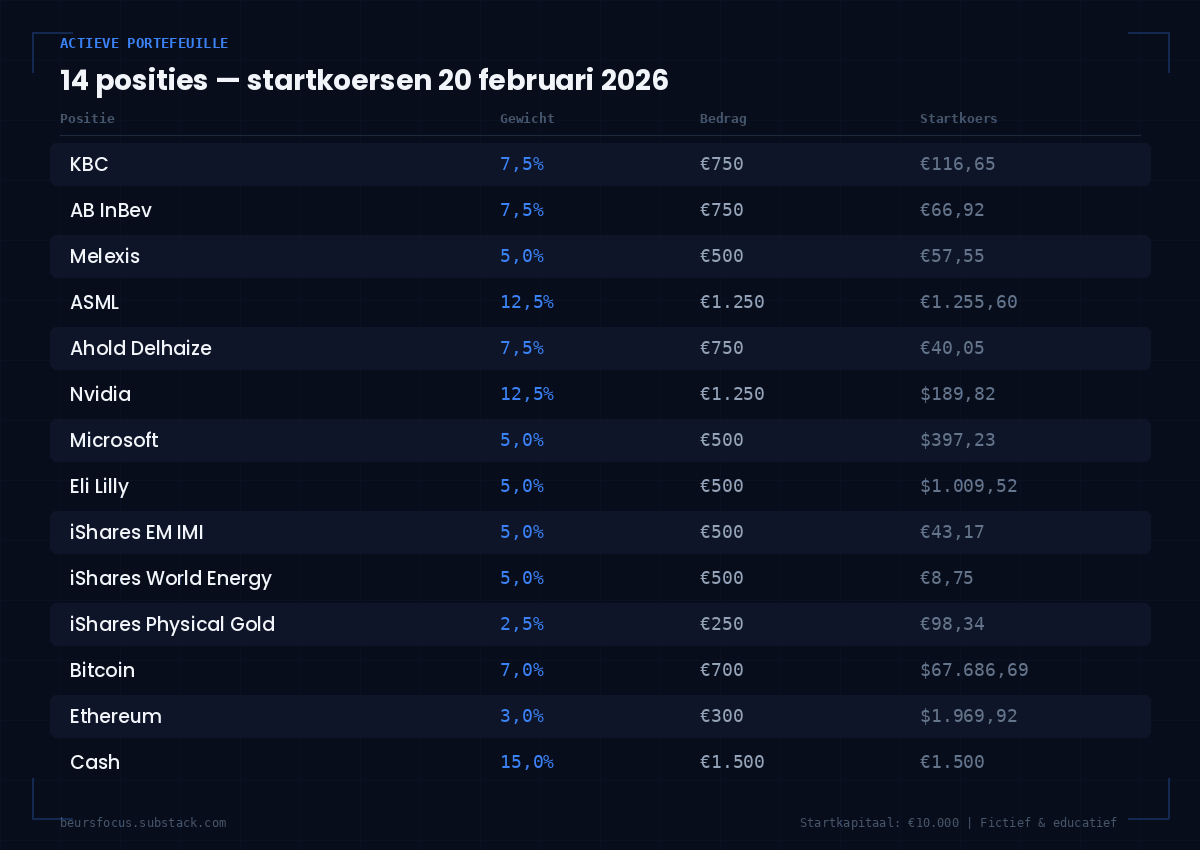Sort by the Gewicht column header
The height and width of the screenshot is (850, 1200).
(x=527, y=118)
